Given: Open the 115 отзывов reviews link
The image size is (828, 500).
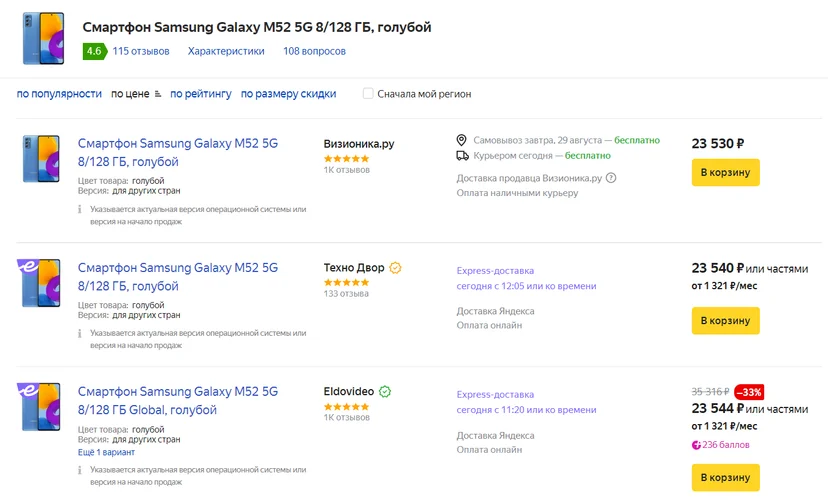Looking at the screenshot, I should tap(141, 51).
